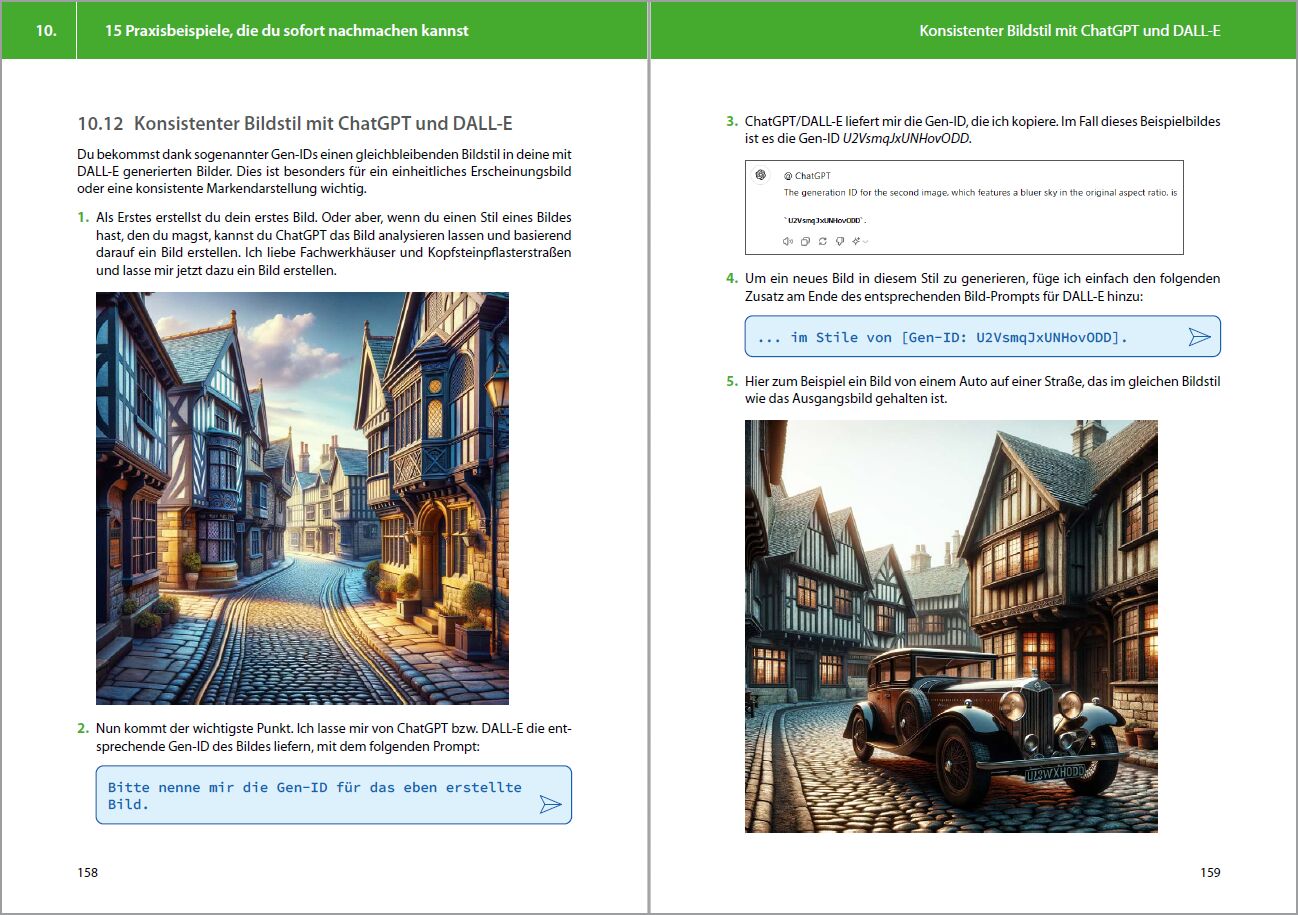Click page number 158
Image resolution: width=1298 pixels, height=915 pixels.
click(x=88, y=872)
